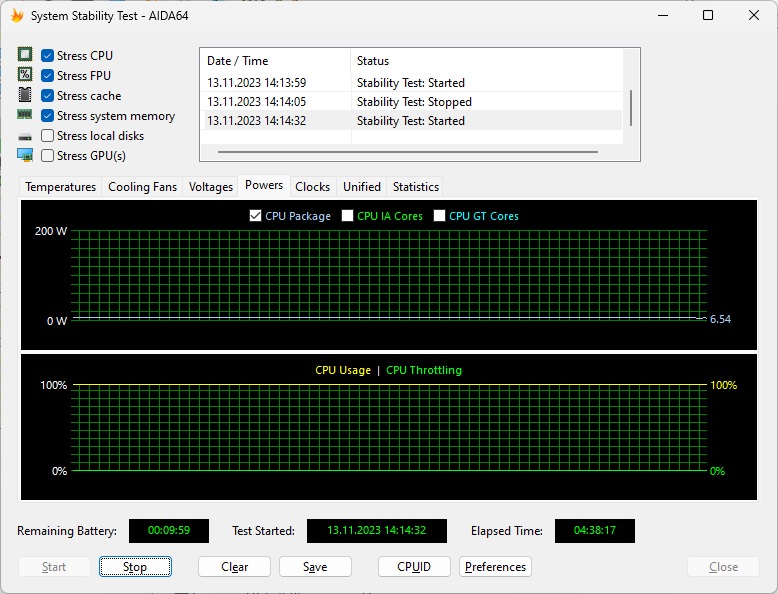Switch to the Voltages tab
The width and height of the screenshot is (778, 594).
pyautogui.click(x=211, y=187)
